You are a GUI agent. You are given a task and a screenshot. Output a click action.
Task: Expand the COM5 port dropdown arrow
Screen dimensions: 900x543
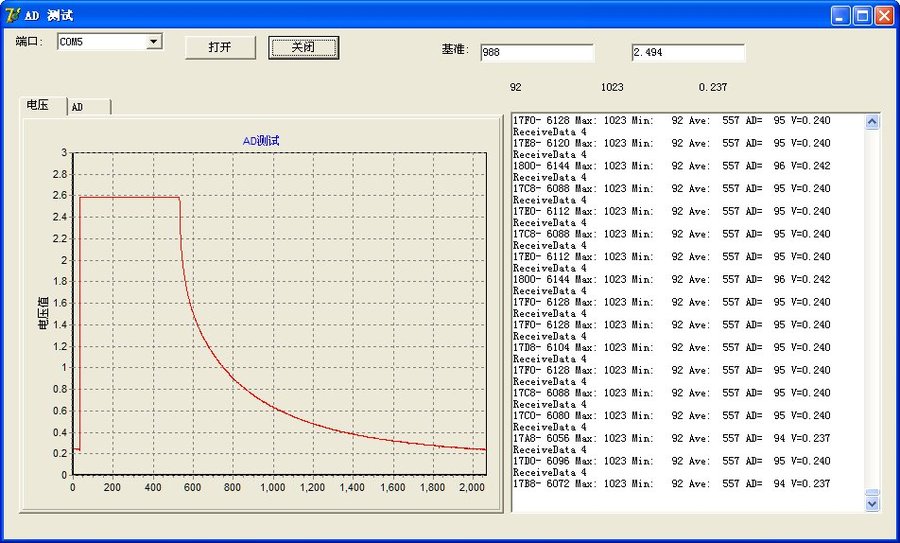tap(154, 42)
